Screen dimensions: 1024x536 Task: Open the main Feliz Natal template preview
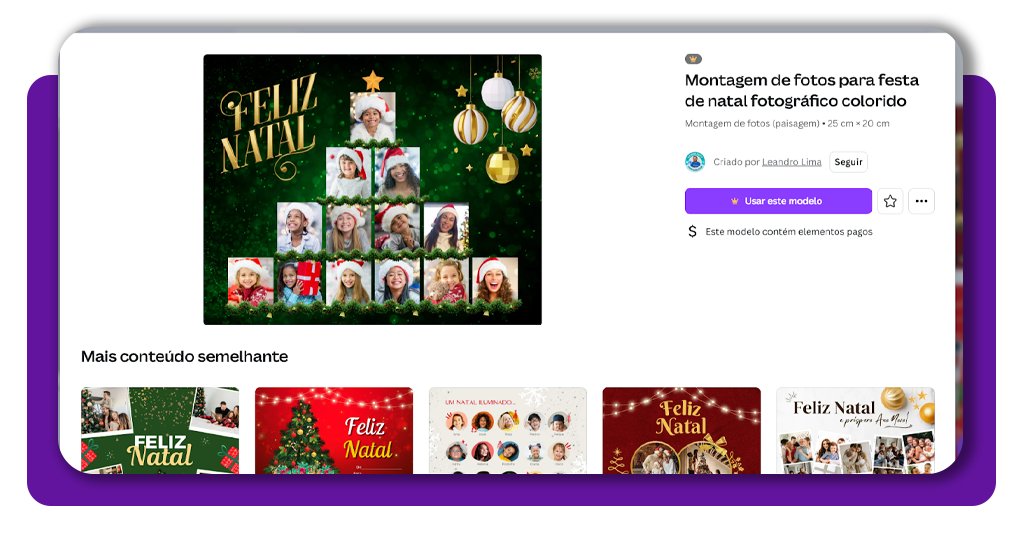pos(372,189)
